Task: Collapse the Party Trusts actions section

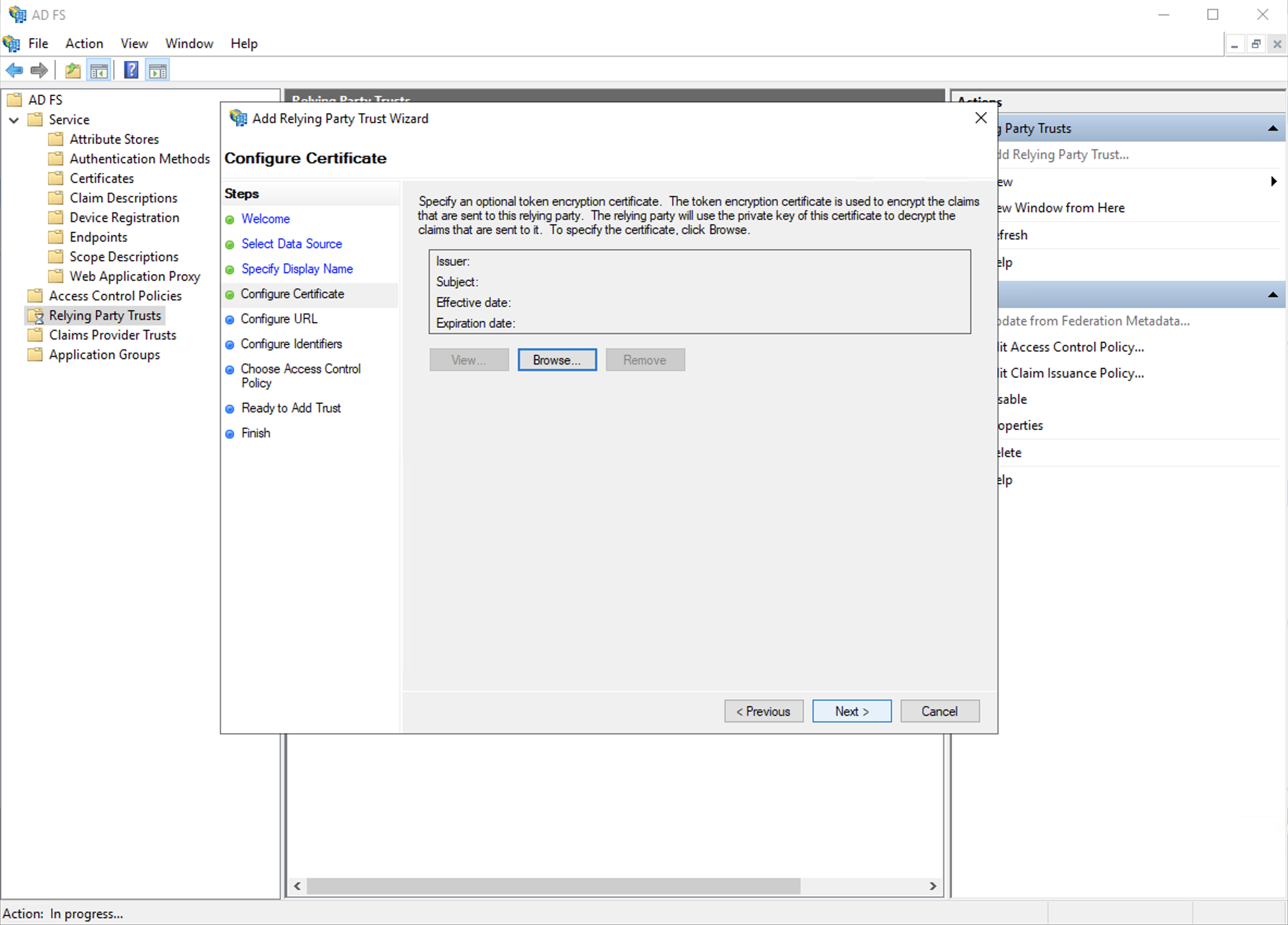Action: 1273,128
